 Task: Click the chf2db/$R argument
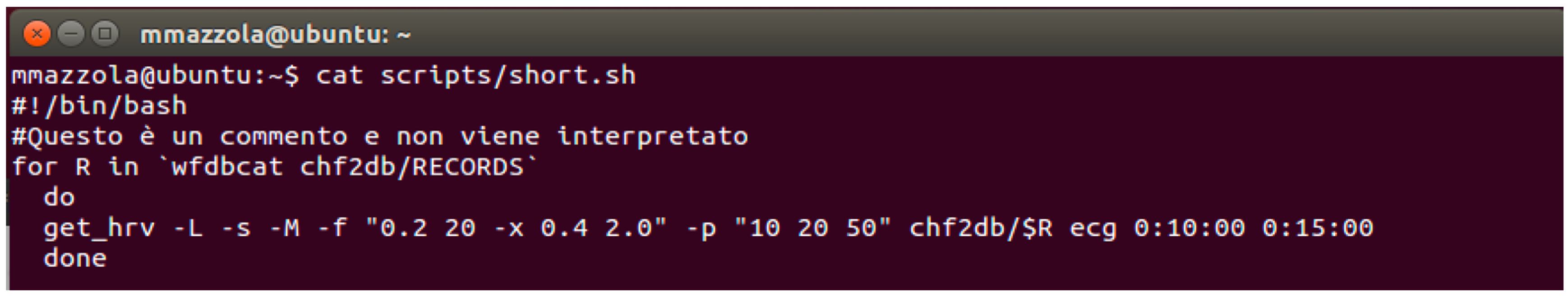coord(981,228)
